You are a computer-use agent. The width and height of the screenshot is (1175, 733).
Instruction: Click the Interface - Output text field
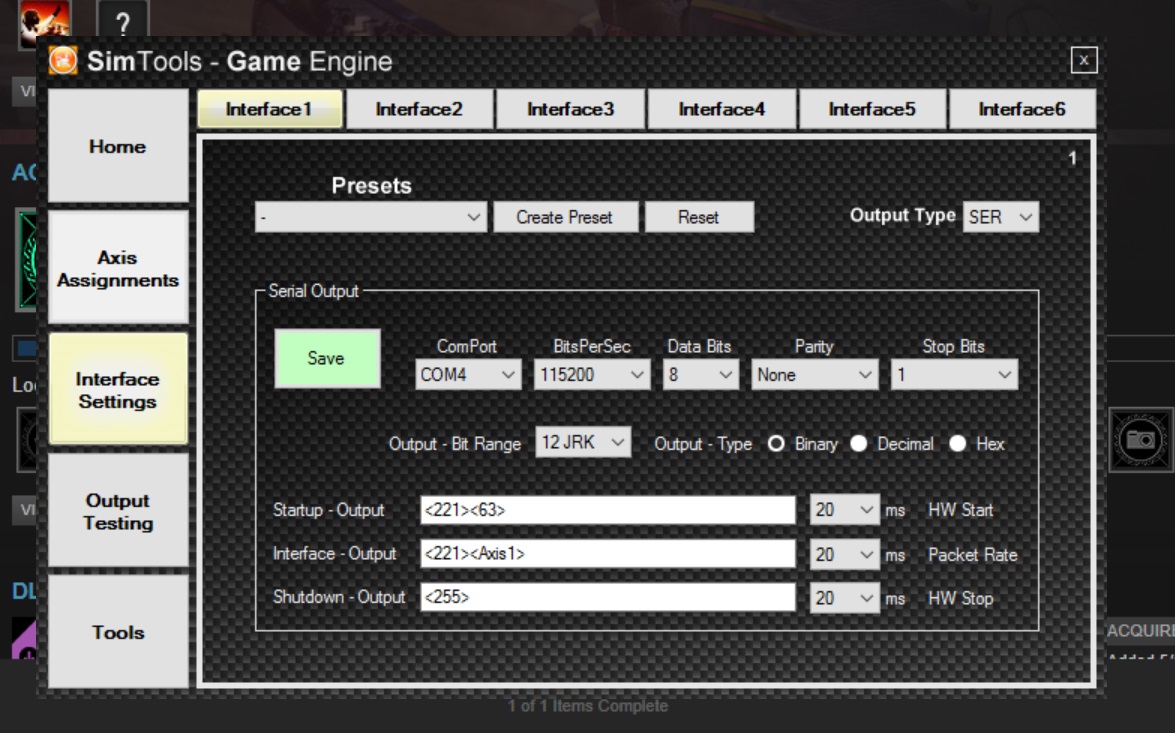pos(608,554)
